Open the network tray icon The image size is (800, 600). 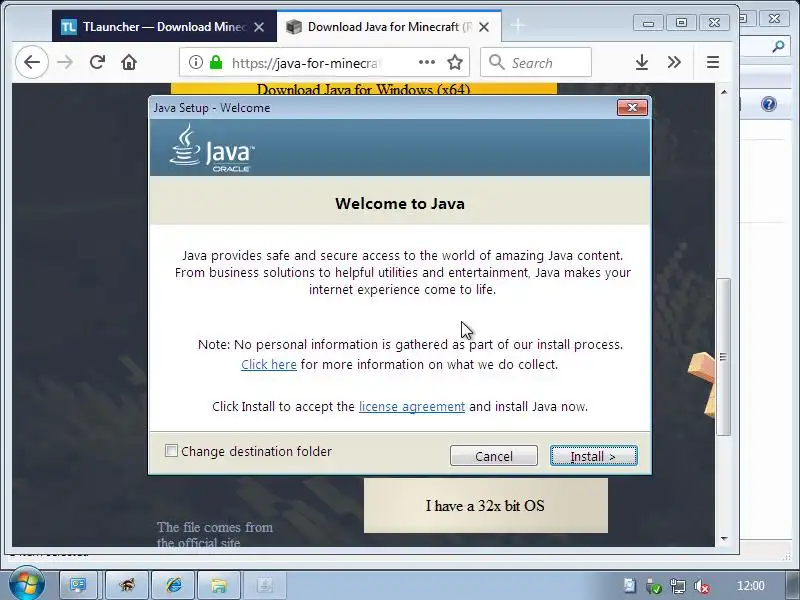678,586
